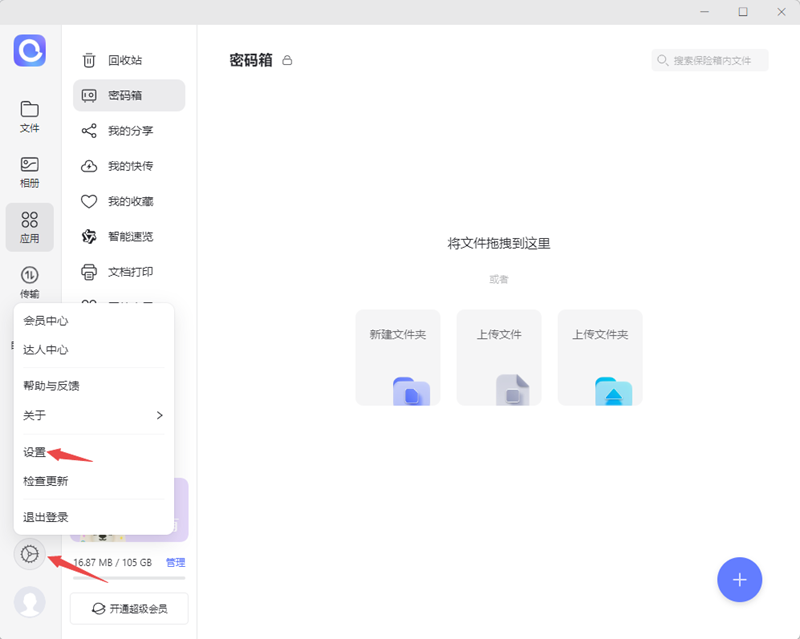
Task: Click the storage usage progress bar
Action: tap(127, 580)
